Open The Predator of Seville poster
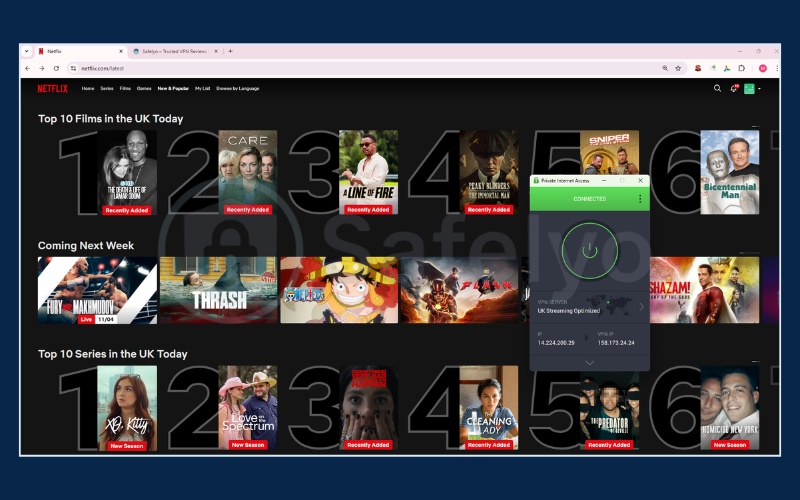This screenshot has width=800, height=500. pyautogui.click(x=609, y=411)
